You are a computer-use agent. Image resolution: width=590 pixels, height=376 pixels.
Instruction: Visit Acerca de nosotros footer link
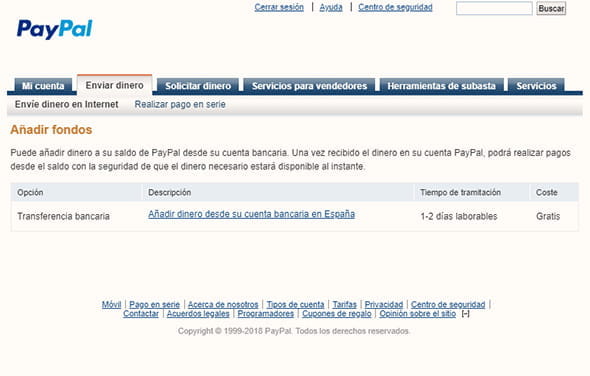(223, 304)
